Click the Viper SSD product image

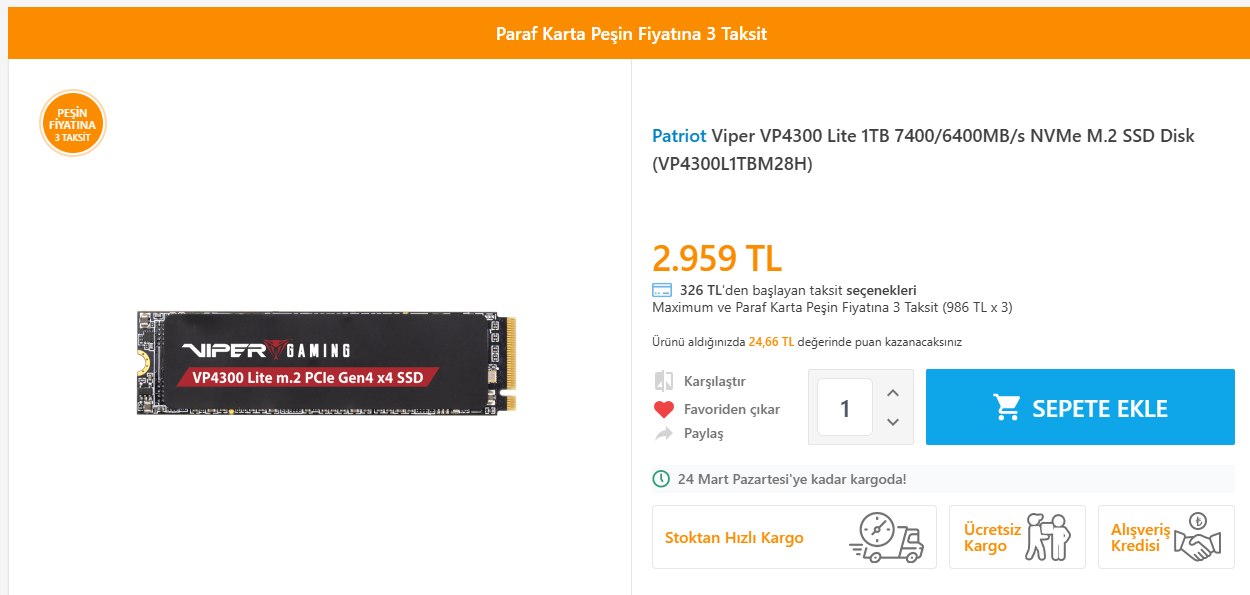(328, 363)
